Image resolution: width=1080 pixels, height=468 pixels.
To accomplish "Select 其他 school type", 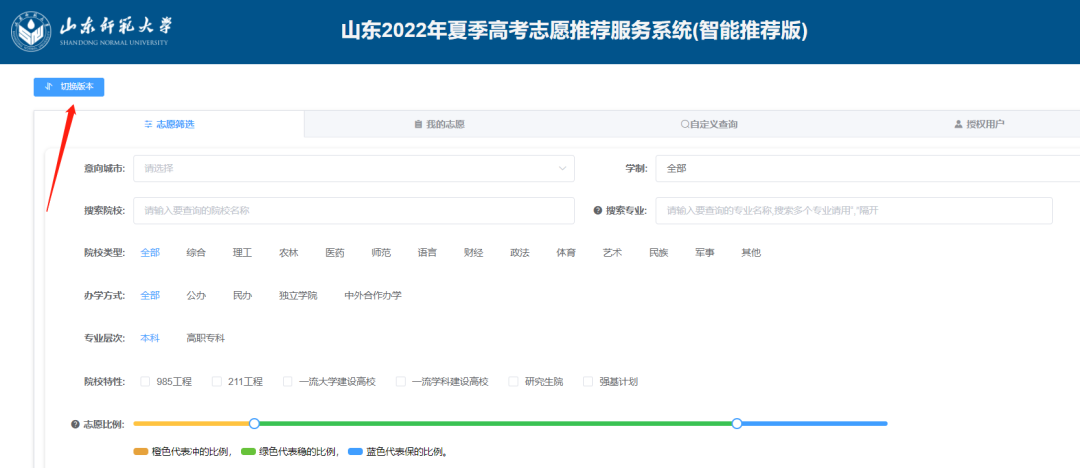I will click(751, 253).
